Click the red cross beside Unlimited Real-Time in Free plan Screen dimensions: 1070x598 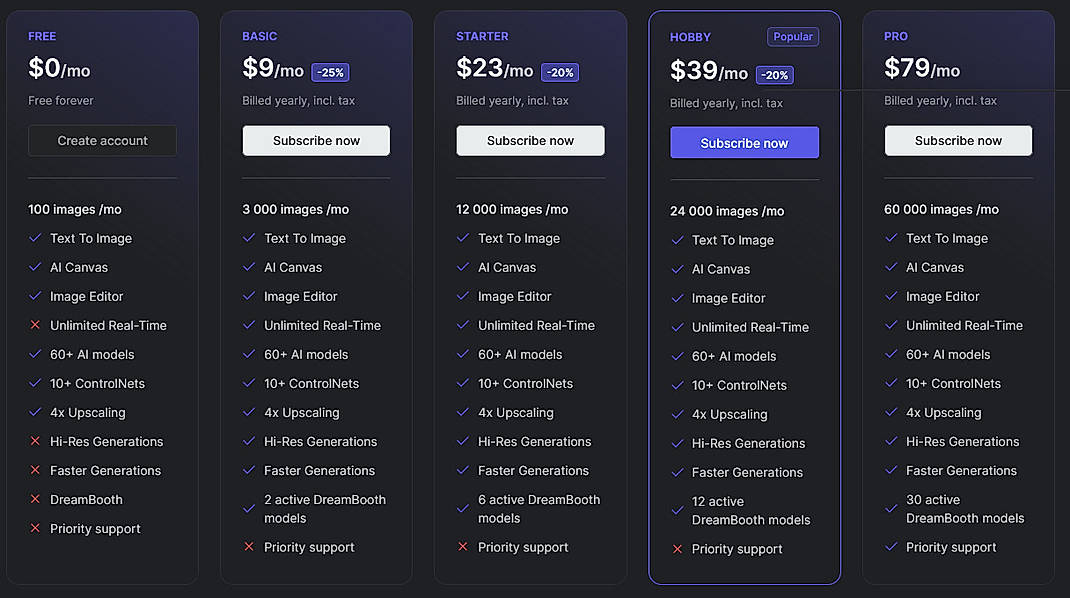(35, 325)
